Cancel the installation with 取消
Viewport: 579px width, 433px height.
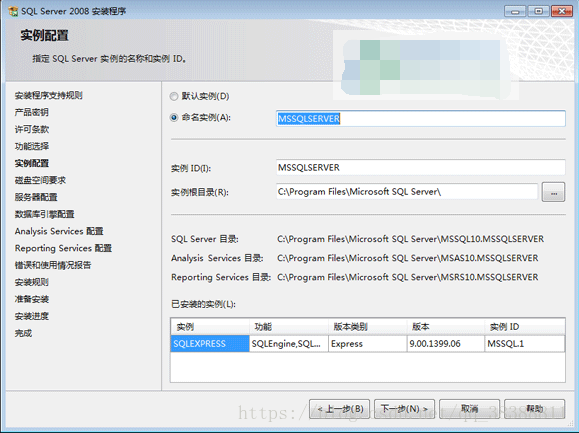469,409
